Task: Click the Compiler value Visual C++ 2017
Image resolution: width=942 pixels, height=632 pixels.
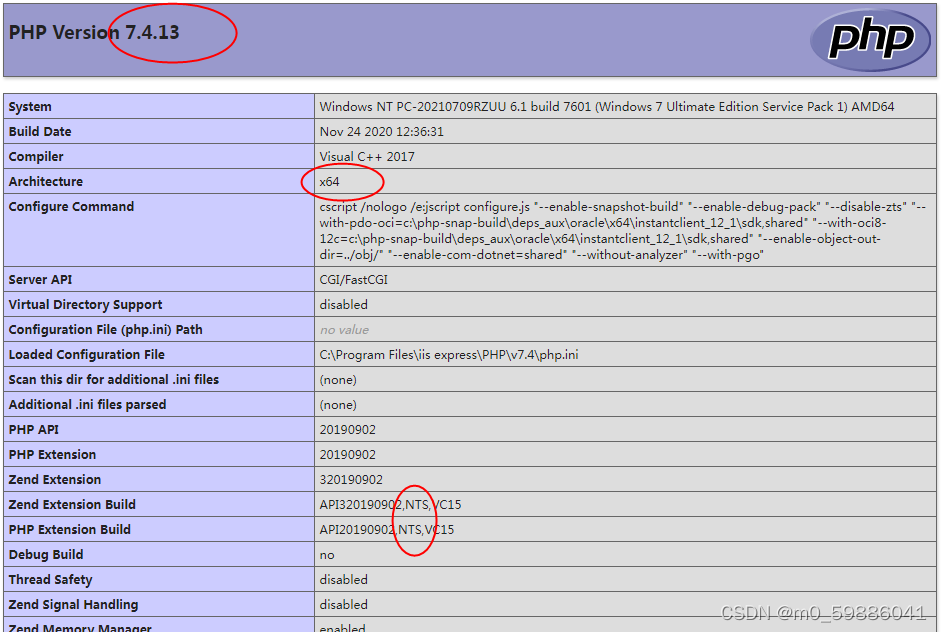Action: coord(367,156)
